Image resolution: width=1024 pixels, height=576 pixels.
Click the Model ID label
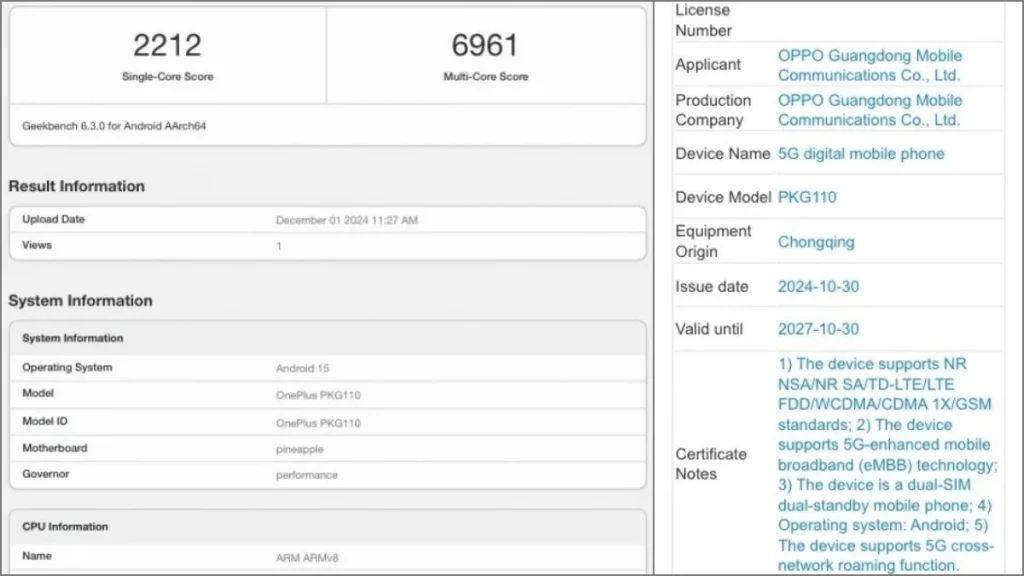[44, 421]
